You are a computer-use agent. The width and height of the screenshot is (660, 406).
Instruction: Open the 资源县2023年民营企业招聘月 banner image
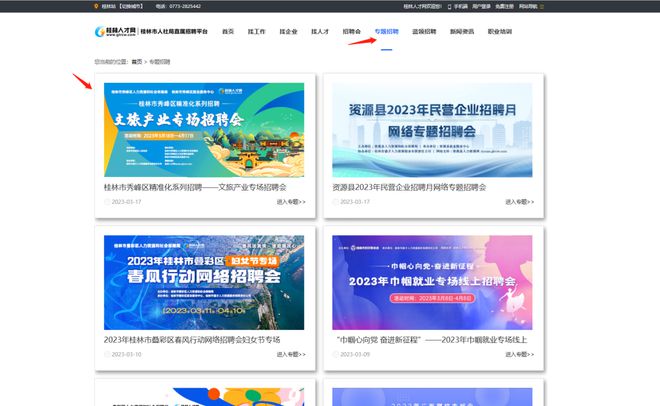[432, 130]
